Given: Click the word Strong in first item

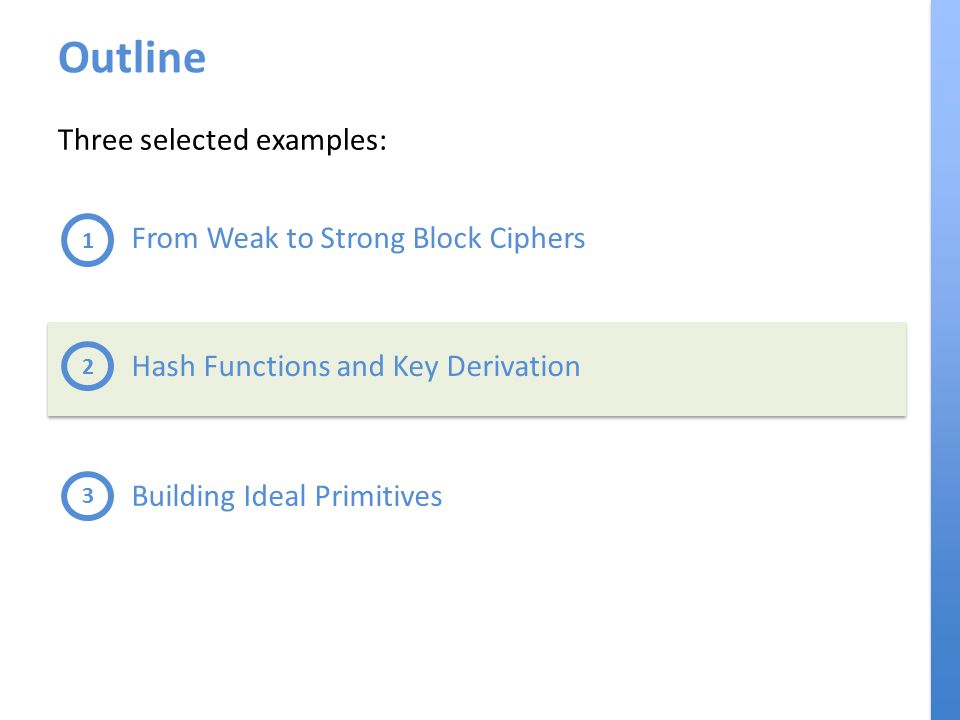Looking at the screenshot, I should pyautogui.click(x=362, y=239).
